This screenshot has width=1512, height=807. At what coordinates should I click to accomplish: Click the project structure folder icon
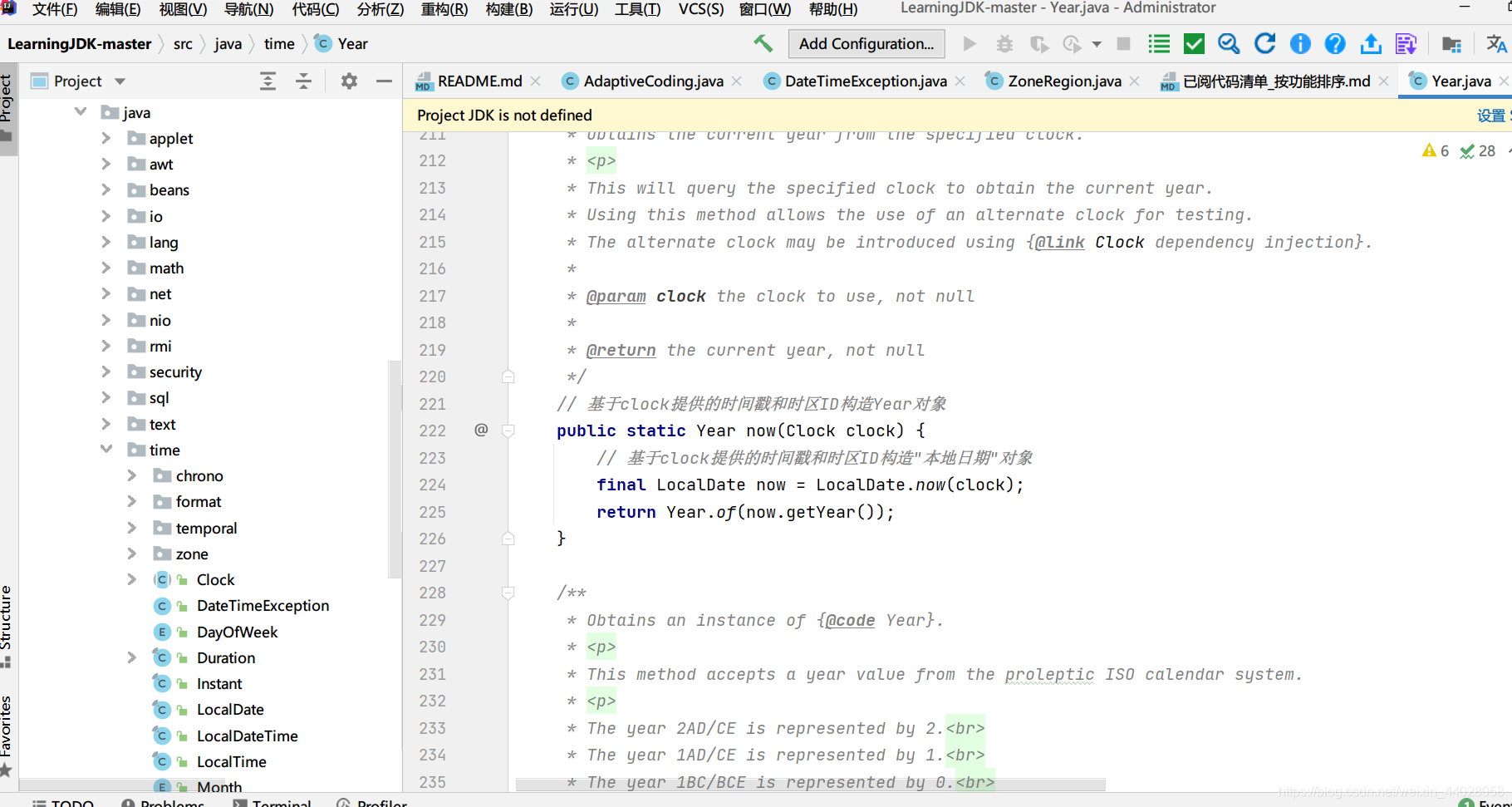point(1451,43)
